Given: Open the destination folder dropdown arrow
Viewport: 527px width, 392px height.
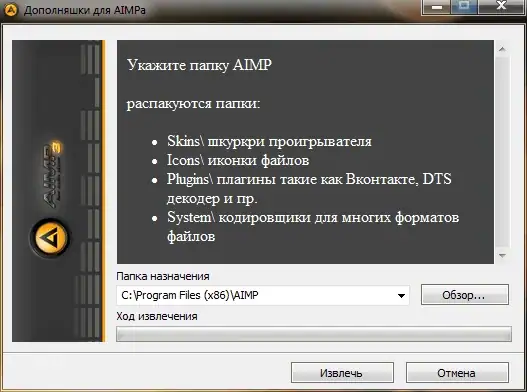Looking at the screenshot, I should [401, 296].
